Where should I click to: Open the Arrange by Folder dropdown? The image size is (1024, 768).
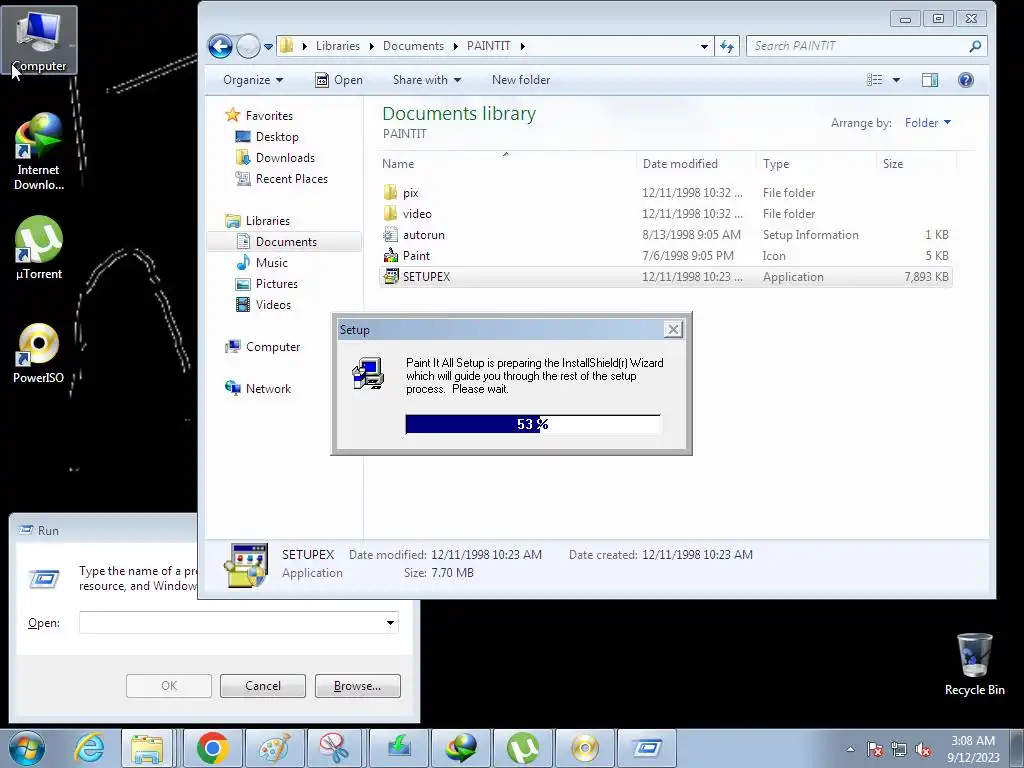pyautogui.click(x=927, y=123)
